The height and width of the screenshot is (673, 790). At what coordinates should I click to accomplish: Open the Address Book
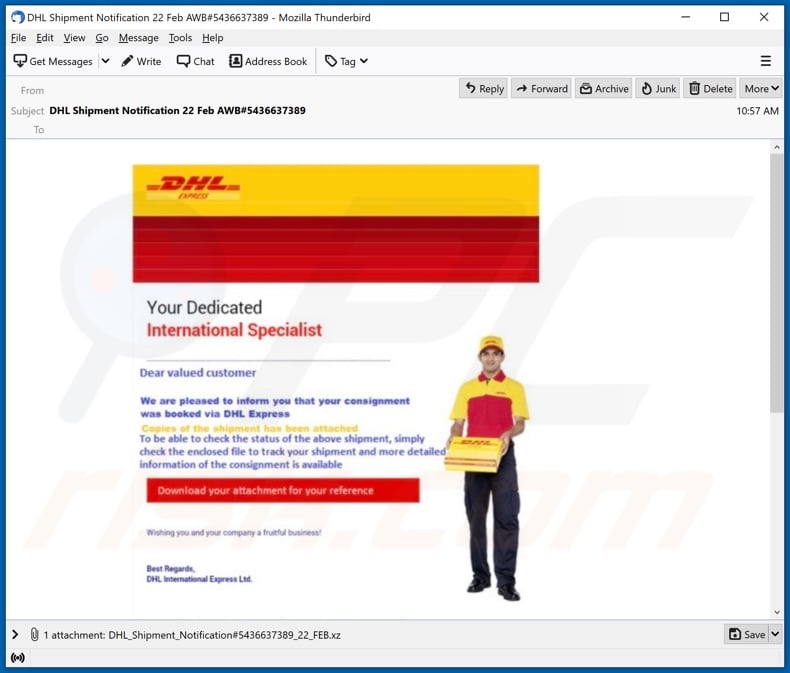[x=268, y=61]
